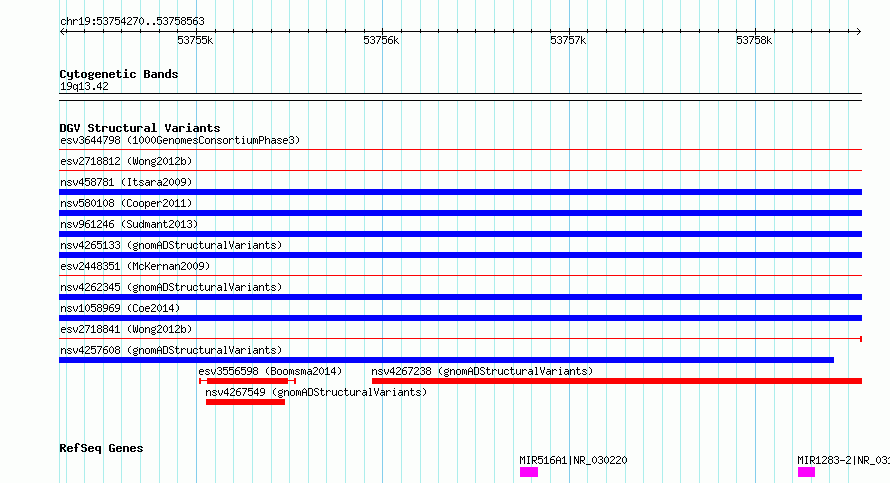The image size is (890, 483).
Task: Click the esv2448351 (McKernan2009) label
Action: coord(135,266)
